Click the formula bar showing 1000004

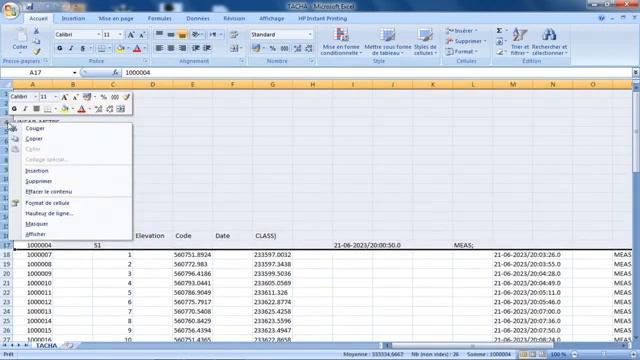[376, 72]
